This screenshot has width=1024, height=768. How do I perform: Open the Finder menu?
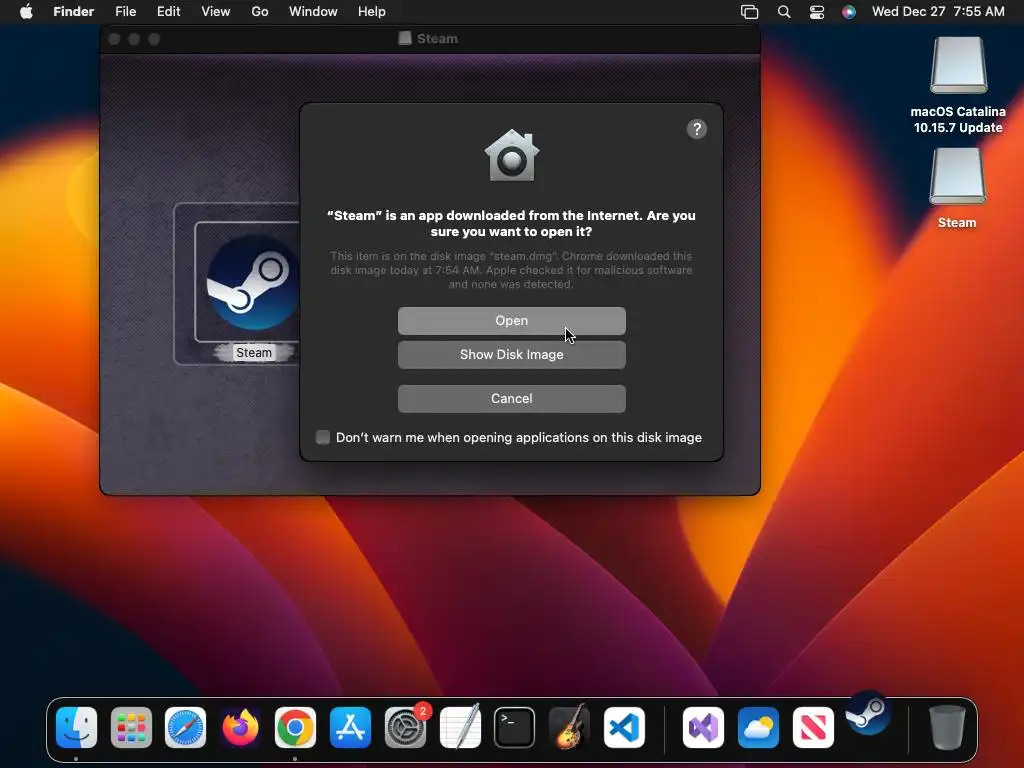tap(73, 12)
